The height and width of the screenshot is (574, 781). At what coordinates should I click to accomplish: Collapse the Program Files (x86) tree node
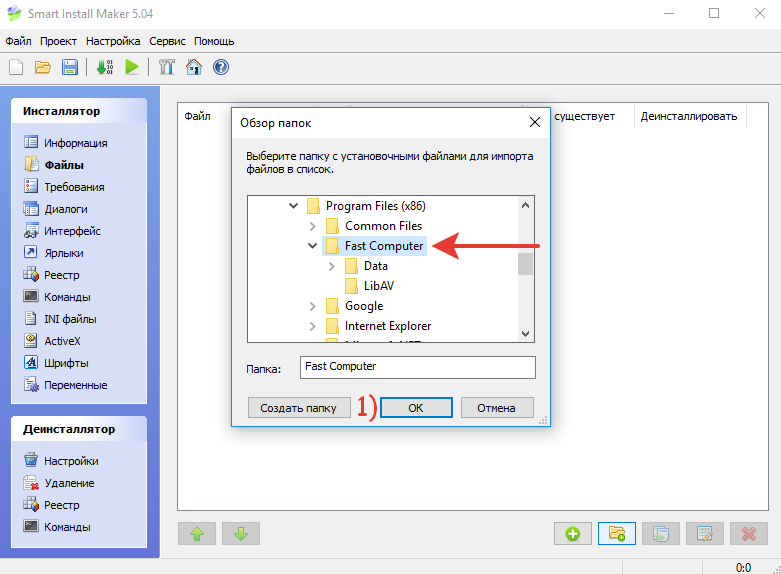293,205
